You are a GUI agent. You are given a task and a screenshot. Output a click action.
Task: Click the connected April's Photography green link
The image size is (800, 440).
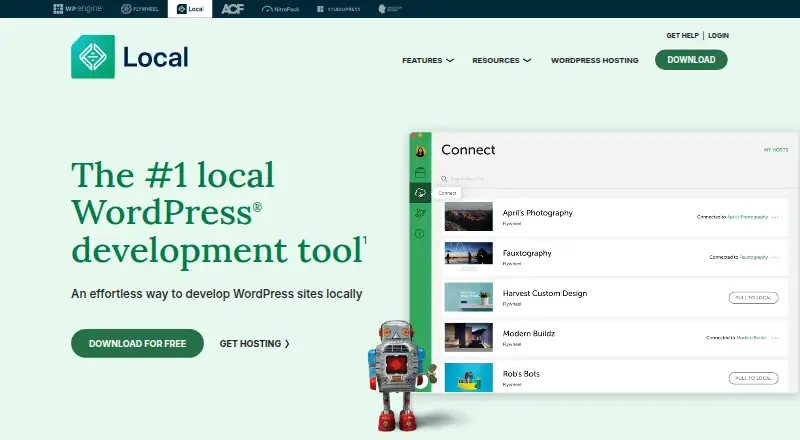coord(747,217)
